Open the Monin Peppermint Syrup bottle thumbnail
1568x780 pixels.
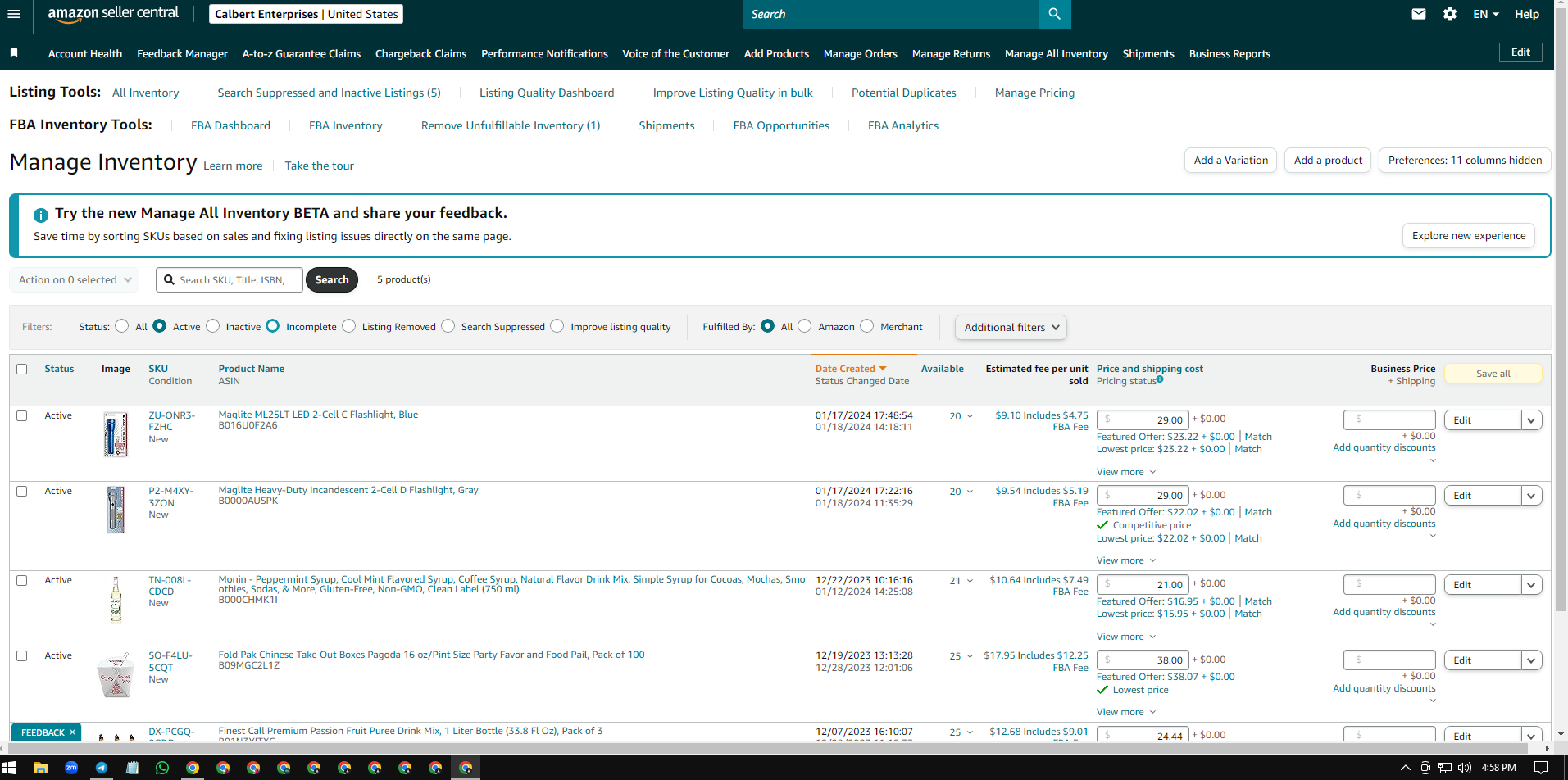(116, 599)
